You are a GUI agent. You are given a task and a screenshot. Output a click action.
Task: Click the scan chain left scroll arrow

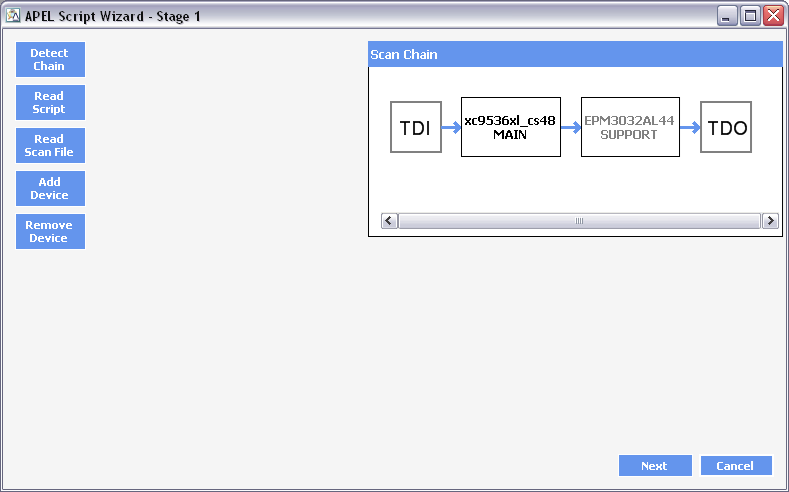pyautogui.click(x=389, y=221)
